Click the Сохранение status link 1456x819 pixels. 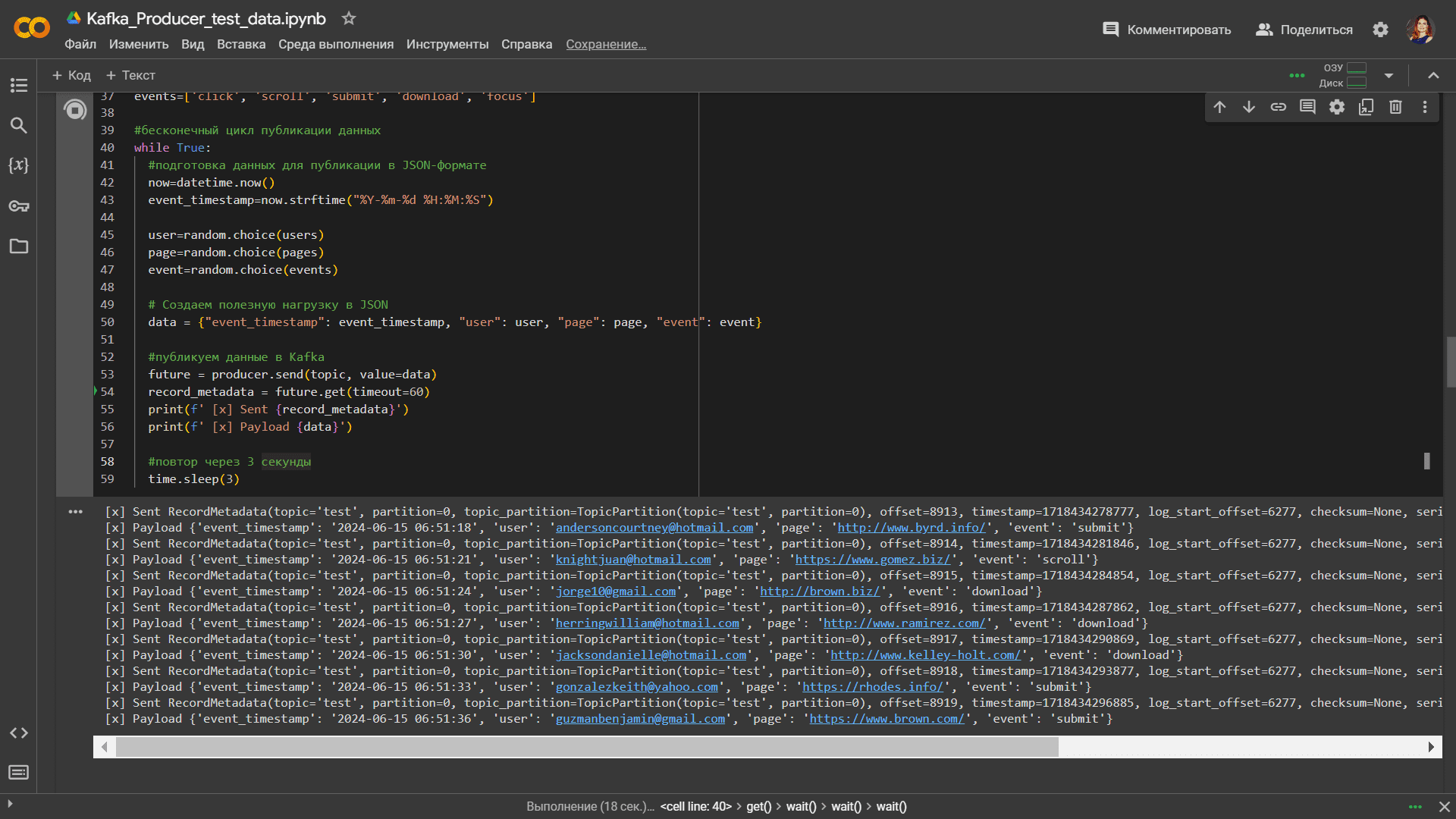click(606, 44)
